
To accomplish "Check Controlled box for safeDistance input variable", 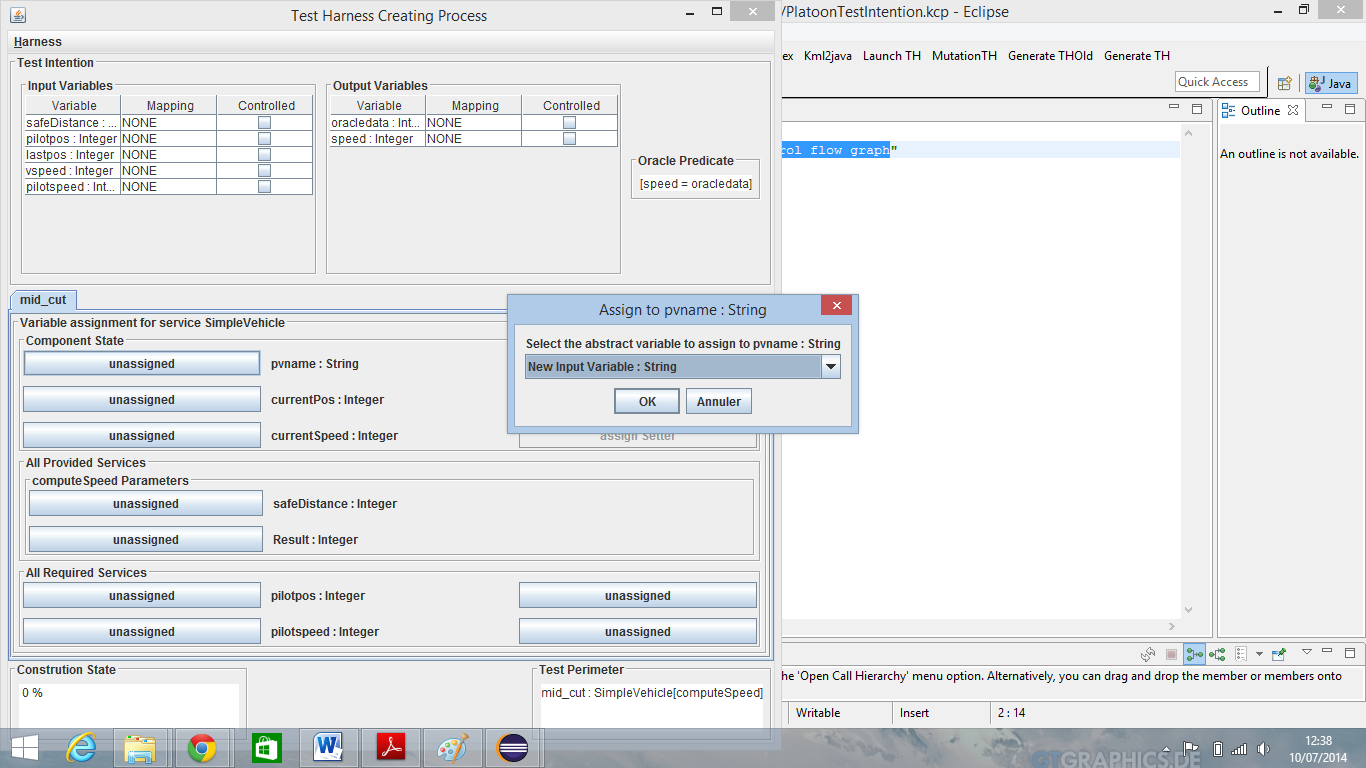I will click(265, 123).
